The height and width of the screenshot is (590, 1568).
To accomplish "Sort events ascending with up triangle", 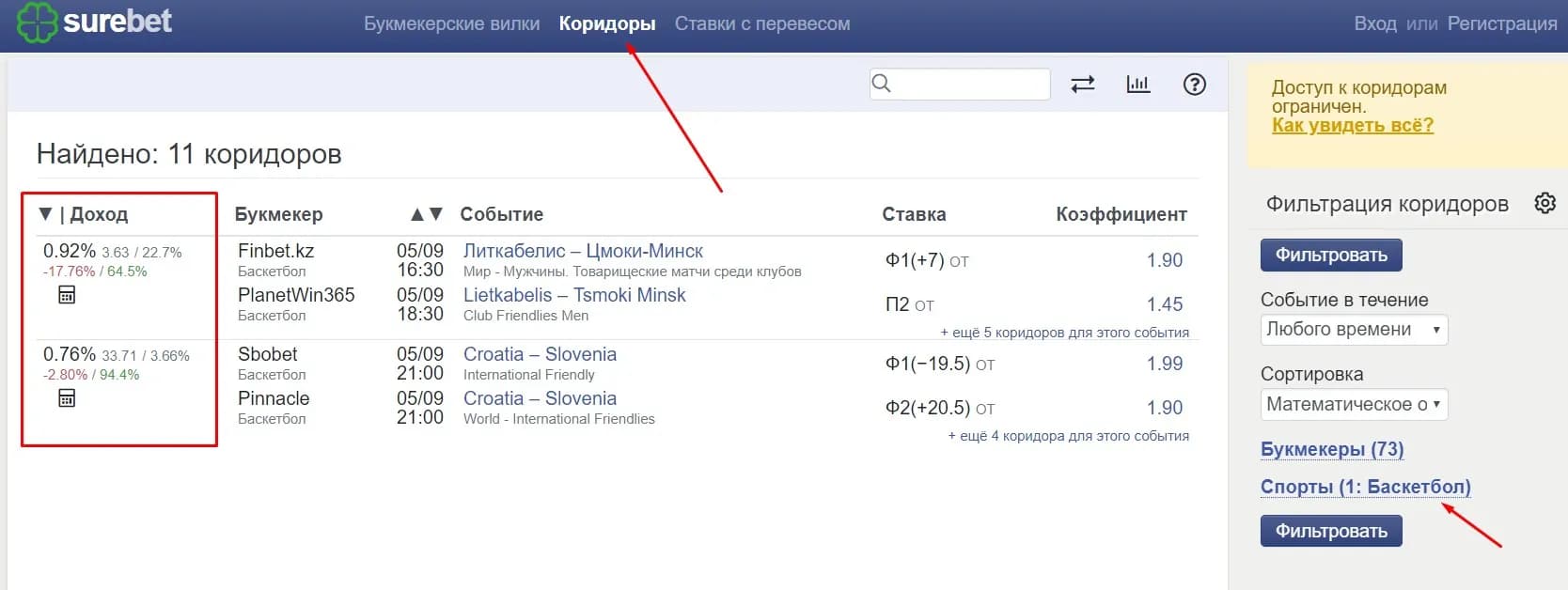I will [417, 214].
